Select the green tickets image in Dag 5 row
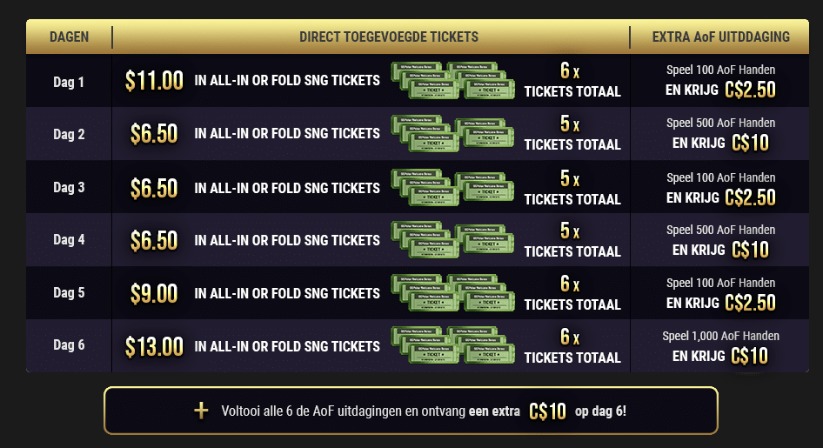The image size is (823, 448). pos(450,293)
